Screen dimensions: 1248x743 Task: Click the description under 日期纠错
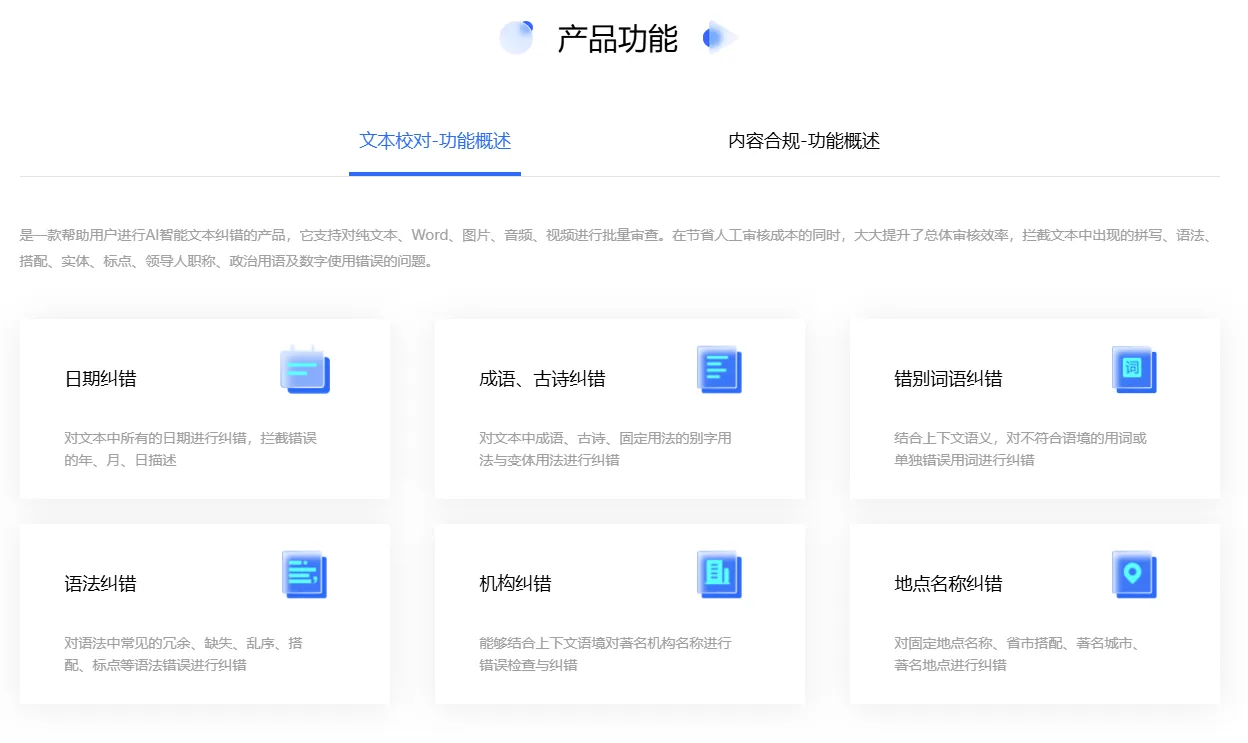pos(190,449)
